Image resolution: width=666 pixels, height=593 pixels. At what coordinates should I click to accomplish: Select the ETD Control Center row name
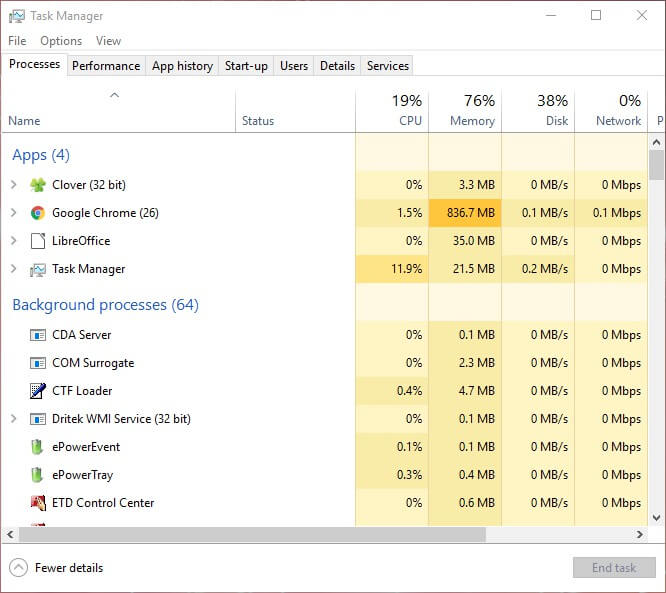(x=103, y=503)
